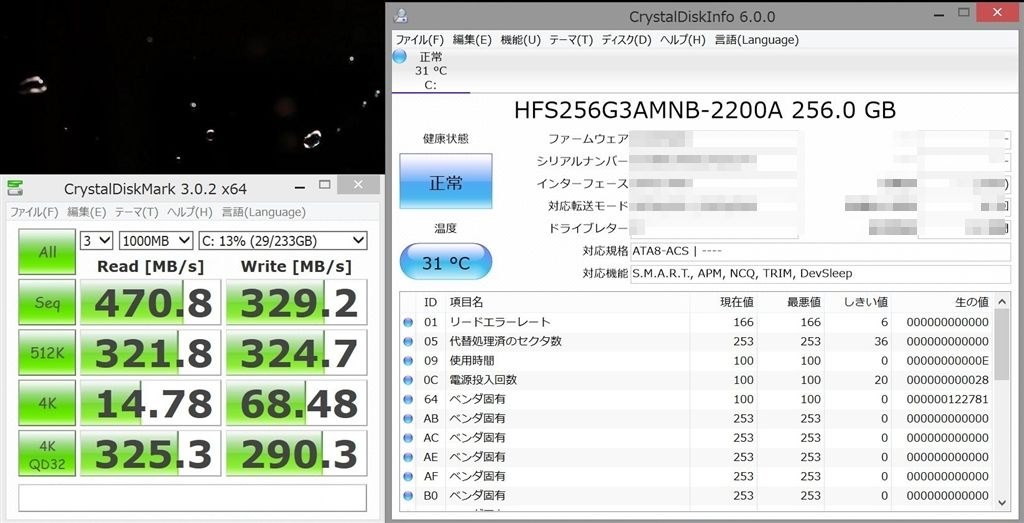Click 4K QD32 write result 290.3
The height and width of the screenshot is (523, 1024).
click(296, 452)
